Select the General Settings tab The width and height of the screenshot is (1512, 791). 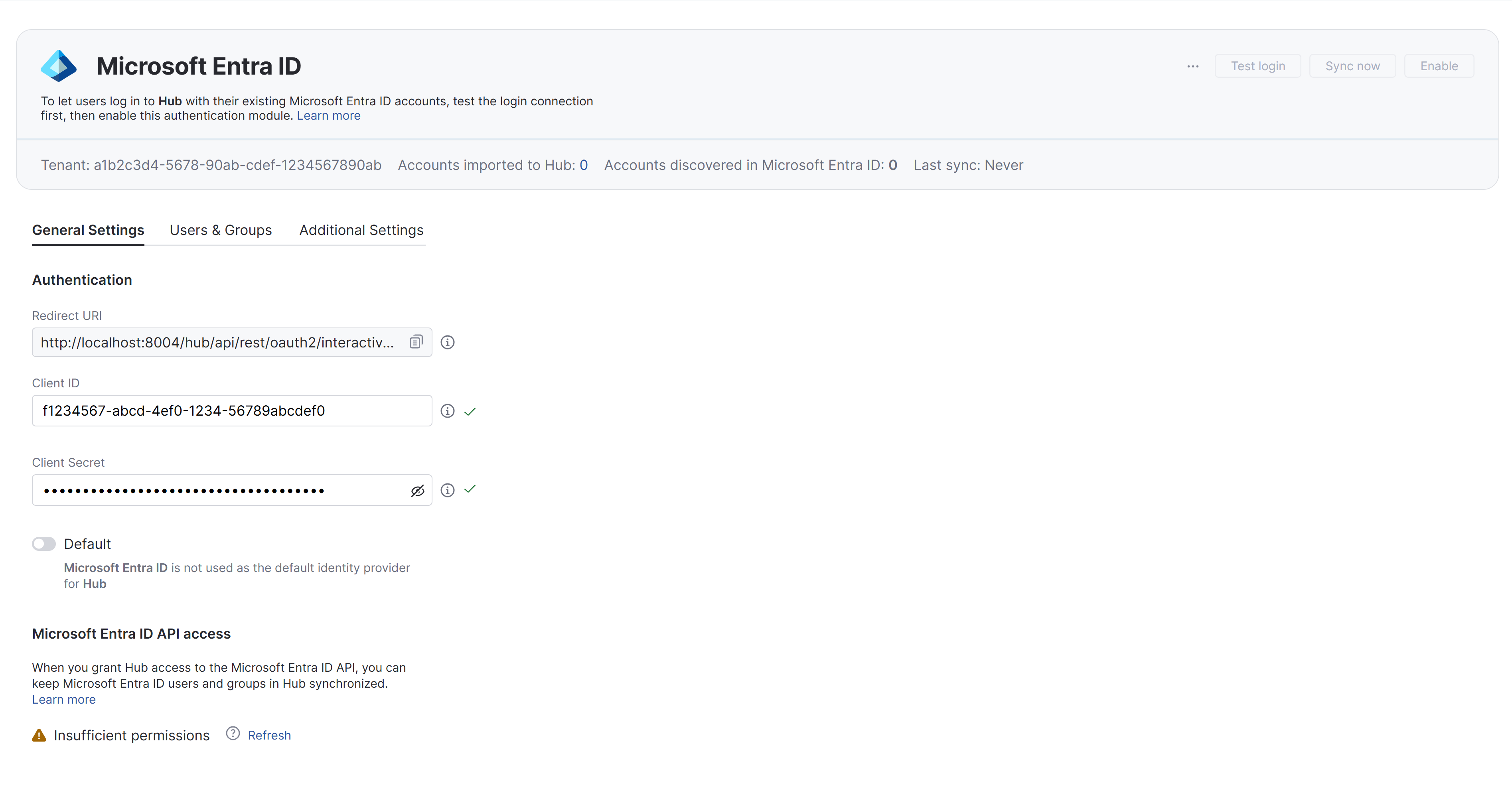click(x=87, y=230)
